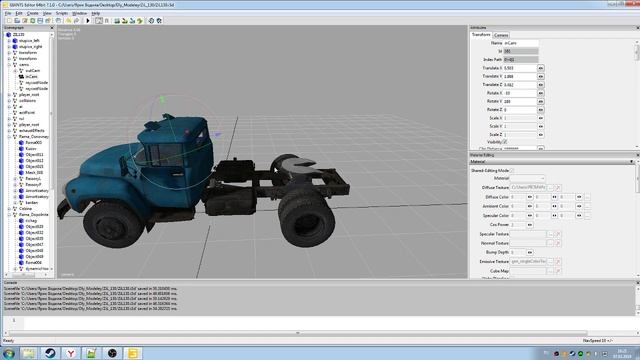Click the browse button for Cube Map
This screenshot has height=360, width=640.
click(x=551, y=271)
